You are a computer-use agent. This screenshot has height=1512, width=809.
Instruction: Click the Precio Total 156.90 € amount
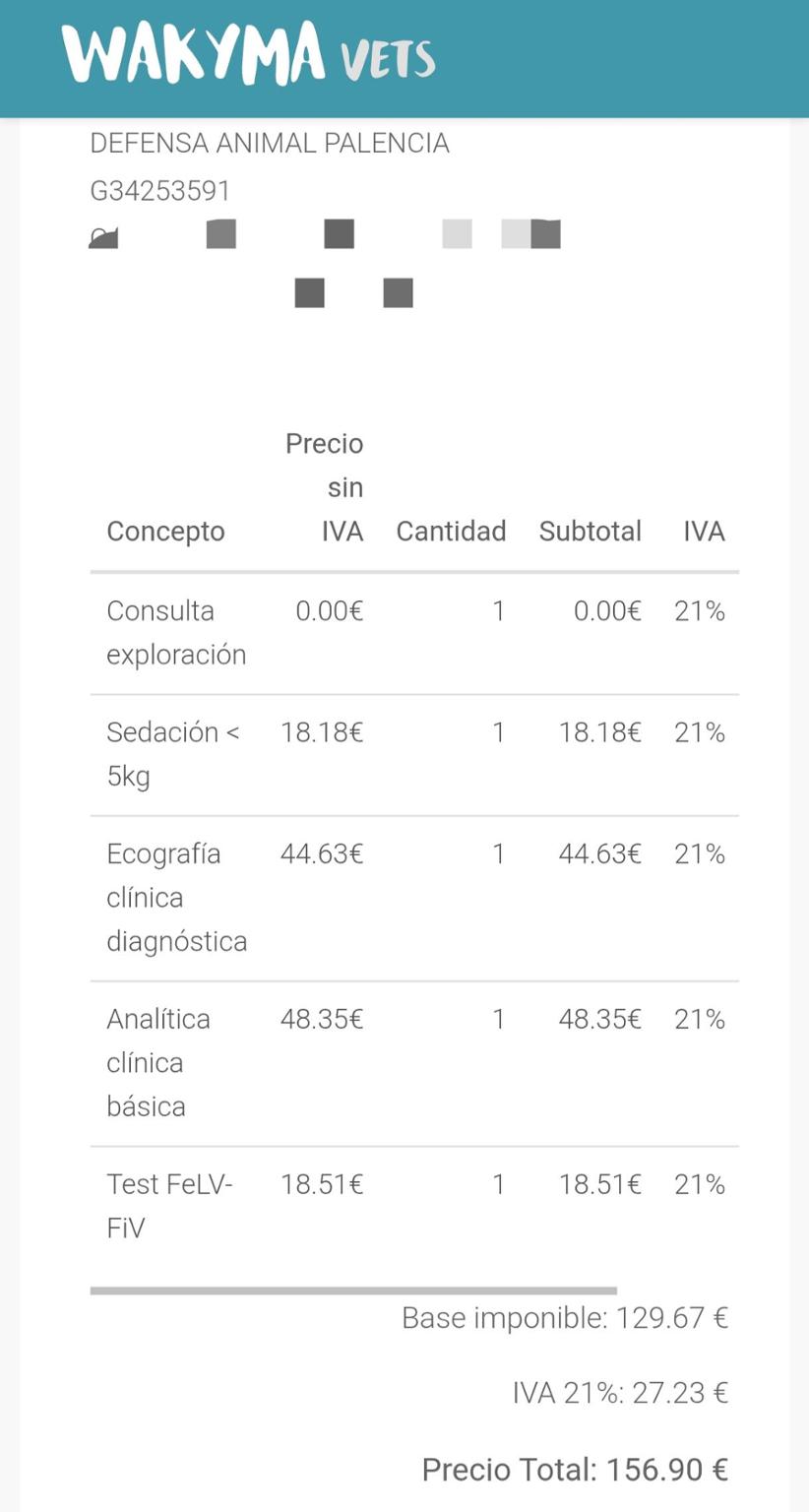coord(575,1470)
